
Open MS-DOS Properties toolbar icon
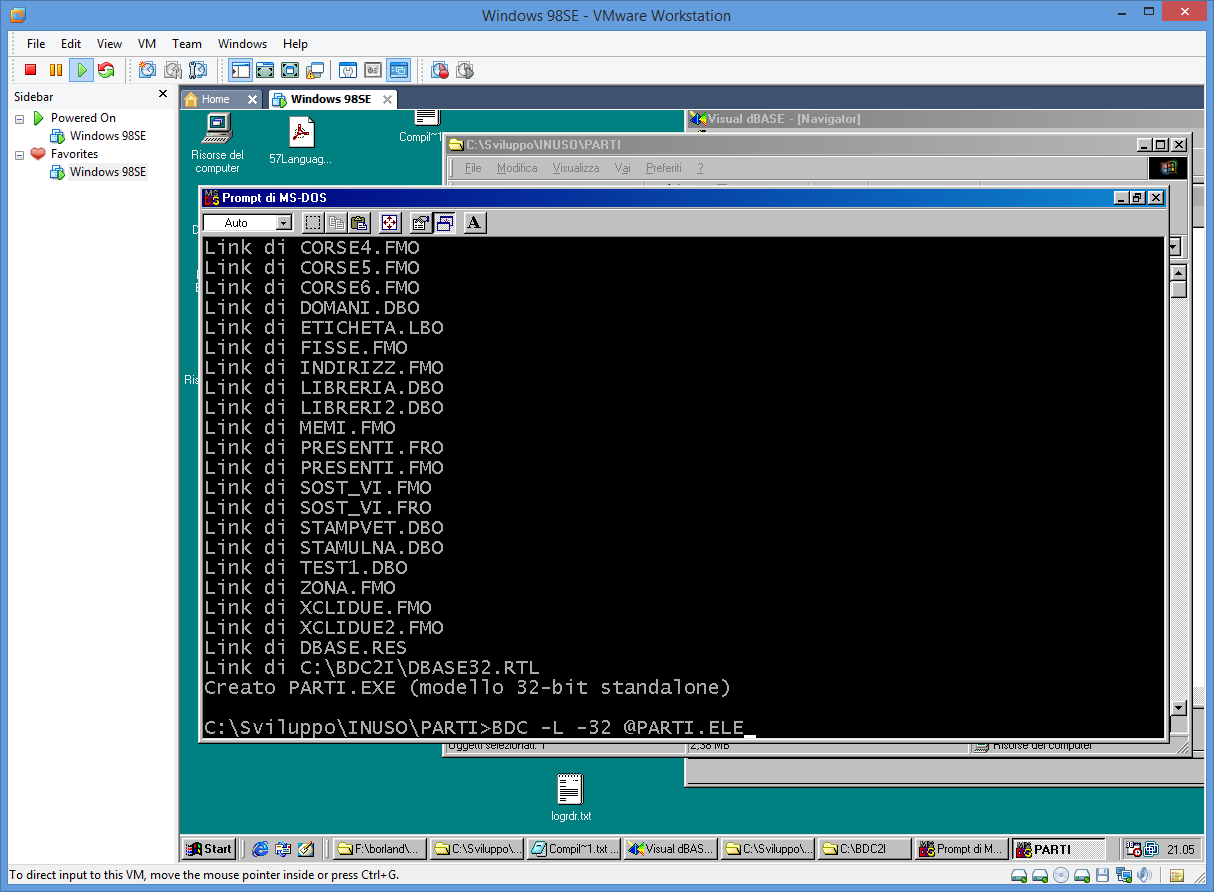(x=421, y=223)
